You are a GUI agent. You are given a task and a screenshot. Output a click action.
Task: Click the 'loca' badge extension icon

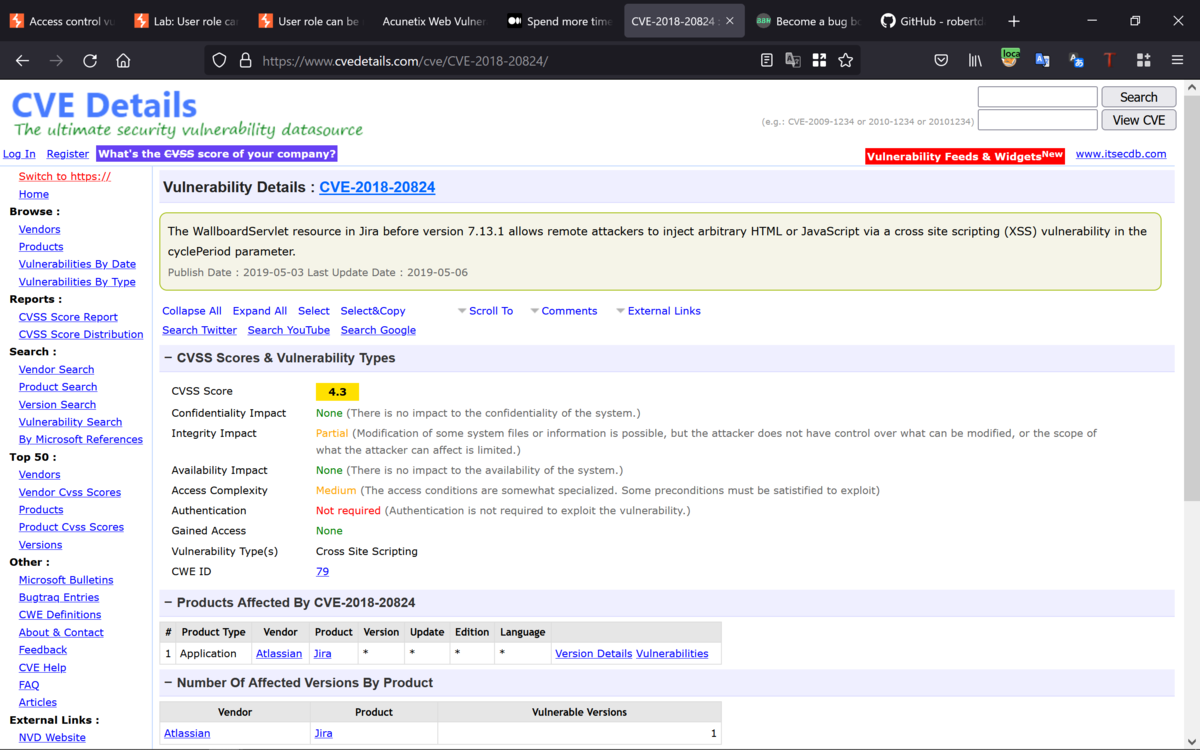pyautogui.click(x=1009, y=58)
